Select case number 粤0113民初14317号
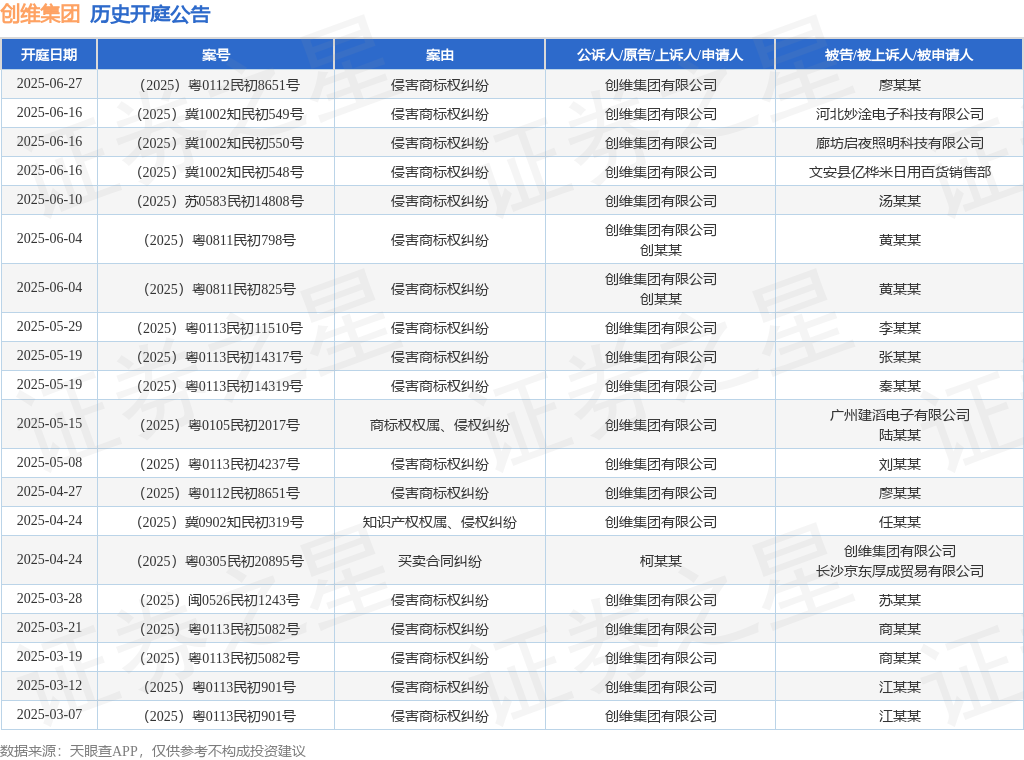 (x=220, y=357)
